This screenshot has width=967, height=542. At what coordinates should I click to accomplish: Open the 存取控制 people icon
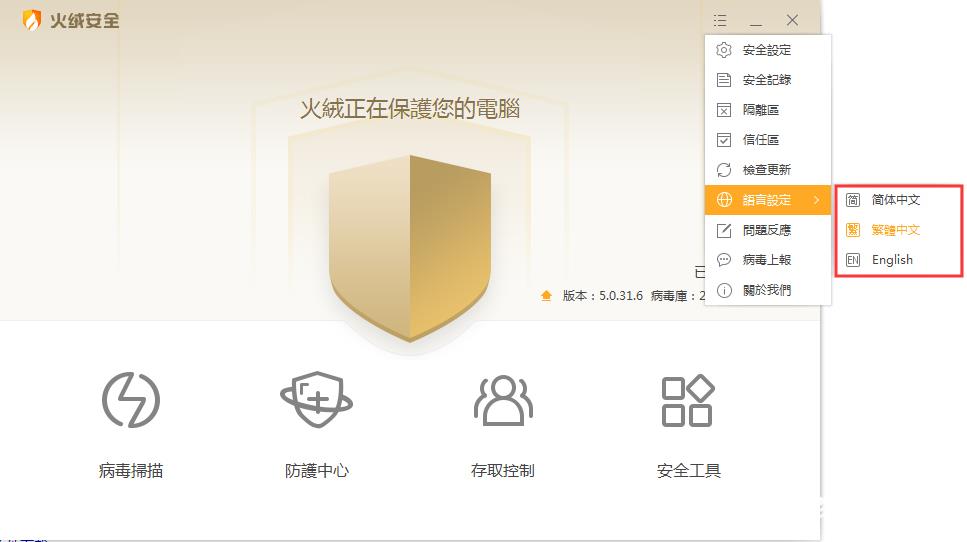[503, 401]
